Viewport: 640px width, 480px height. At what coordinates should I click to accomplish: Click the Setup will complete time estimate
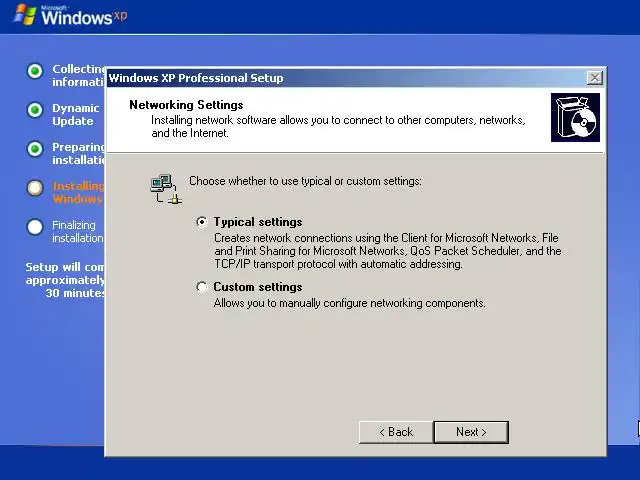click(x=64, y=280)
